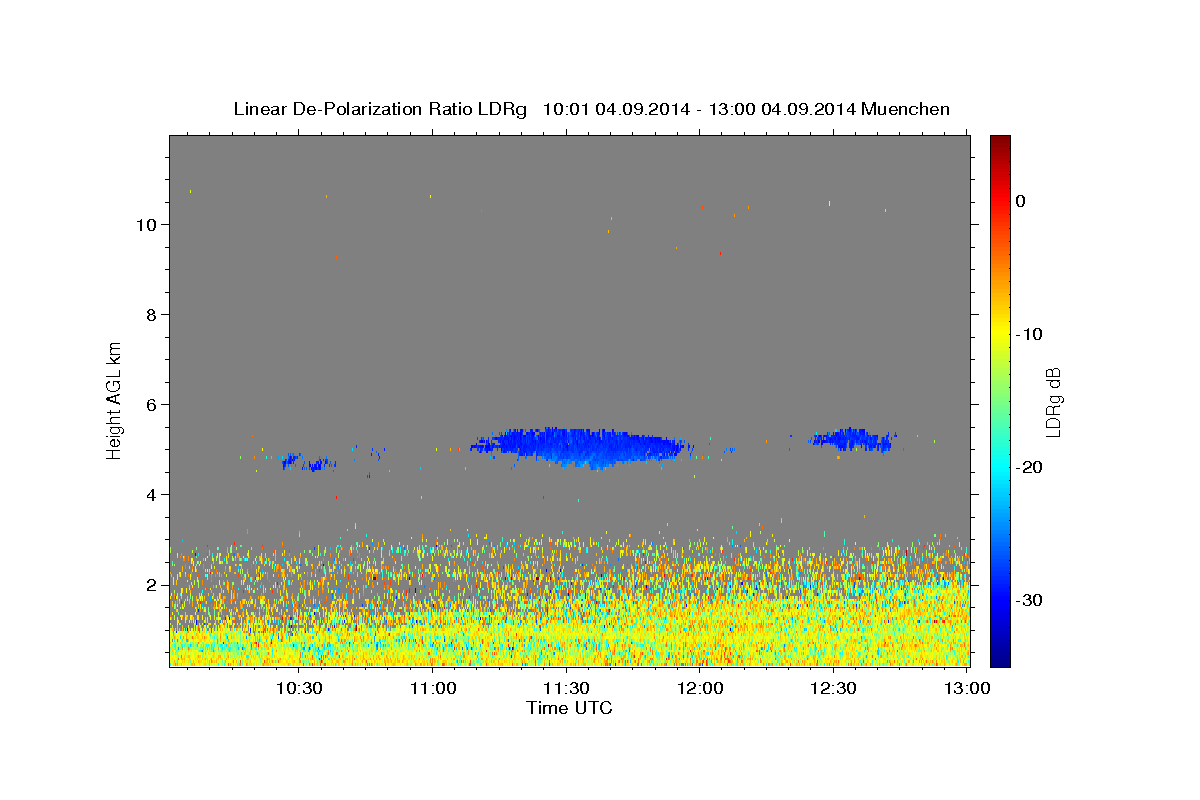Click the colorbar value '0'
Image resolution: width=1200 pixels, height=800 pixels.
pos(1020,201)
